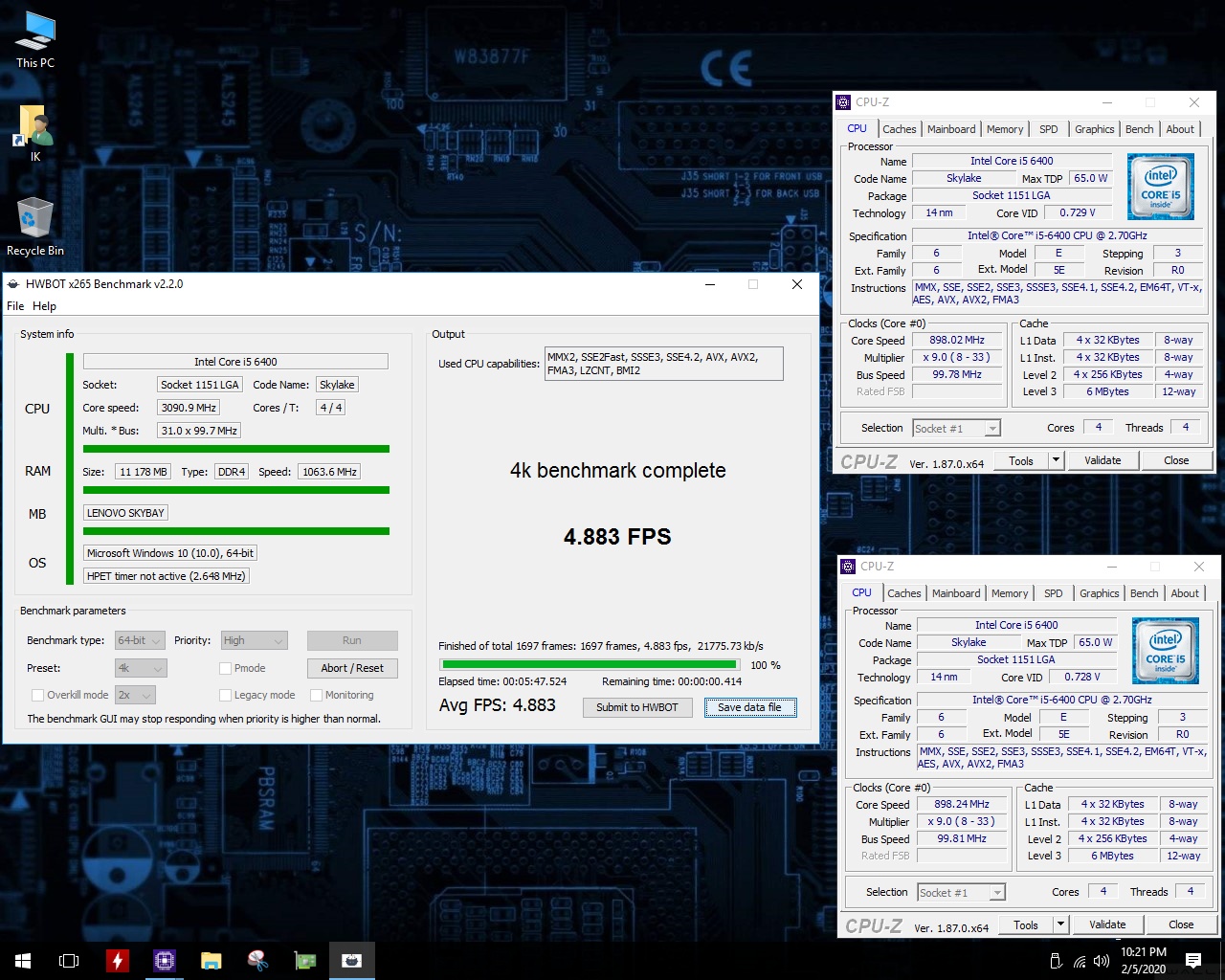The image size is (1225, 980).
Task: Open Socket #1 Selection dropdown in upper CPU-Z
Action: coord(956,428)
